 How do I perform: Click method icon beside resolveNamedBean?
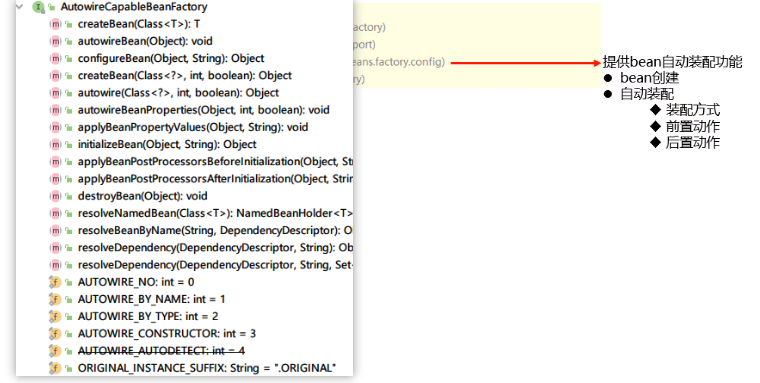(56, 213)
